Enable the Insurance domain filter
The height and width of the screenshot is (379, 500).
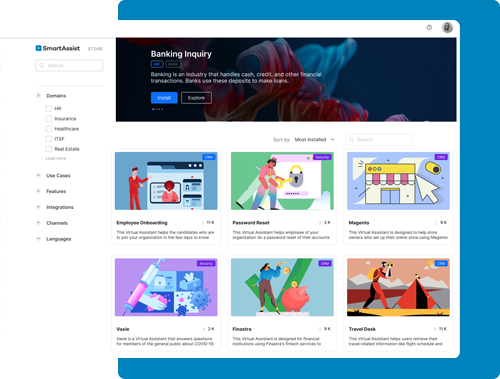click(x=49, y=119)
